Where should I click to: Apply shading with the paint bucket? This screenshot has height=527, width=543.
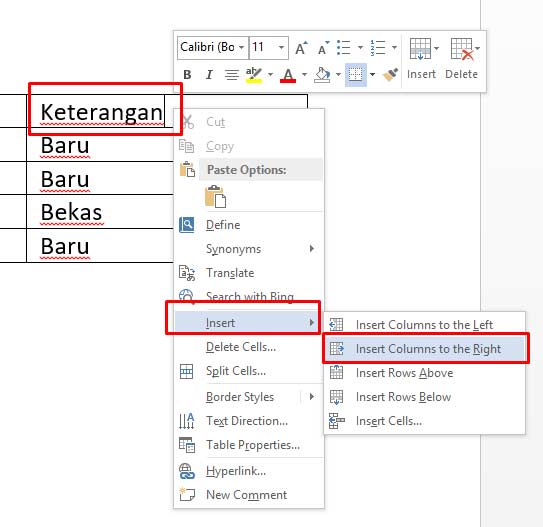tap(322, 75)
